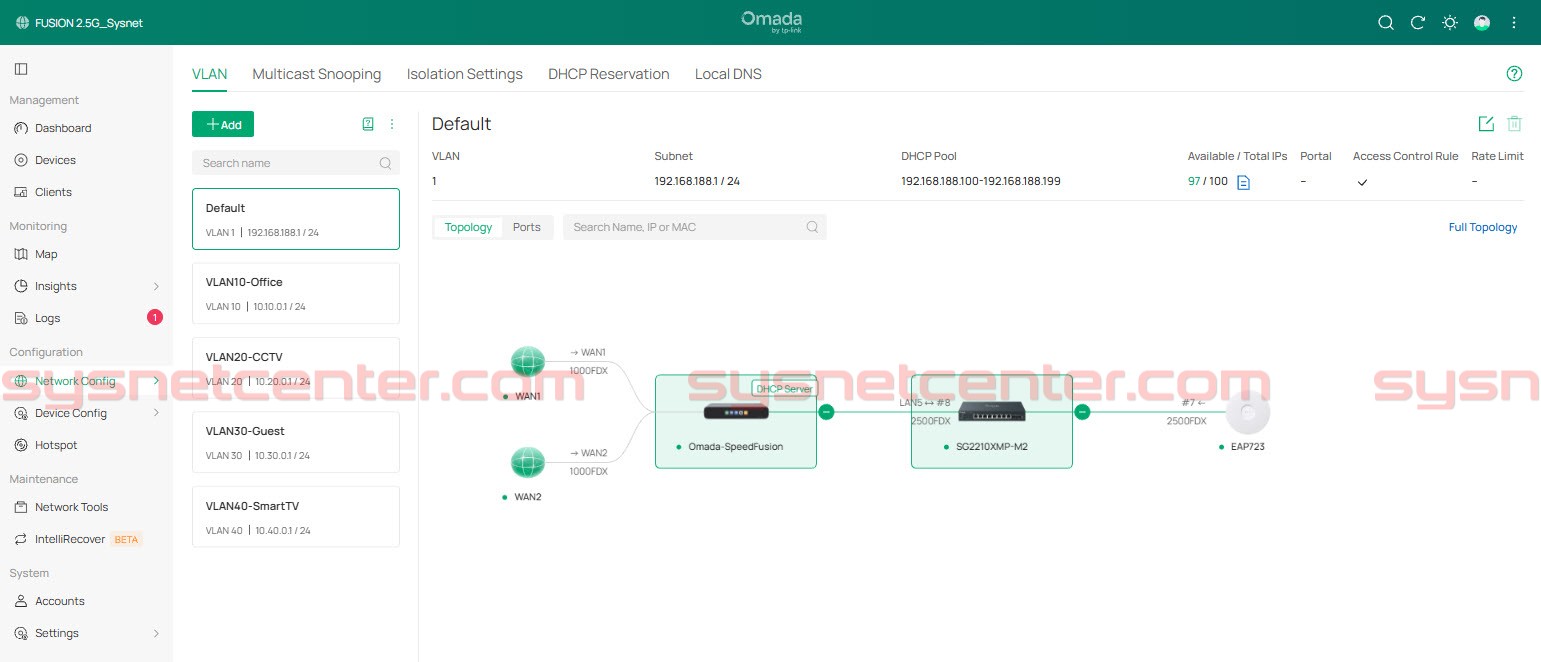Open the IP list document icon
This screenshot has width=1541, height=662.
point(1243,182)
